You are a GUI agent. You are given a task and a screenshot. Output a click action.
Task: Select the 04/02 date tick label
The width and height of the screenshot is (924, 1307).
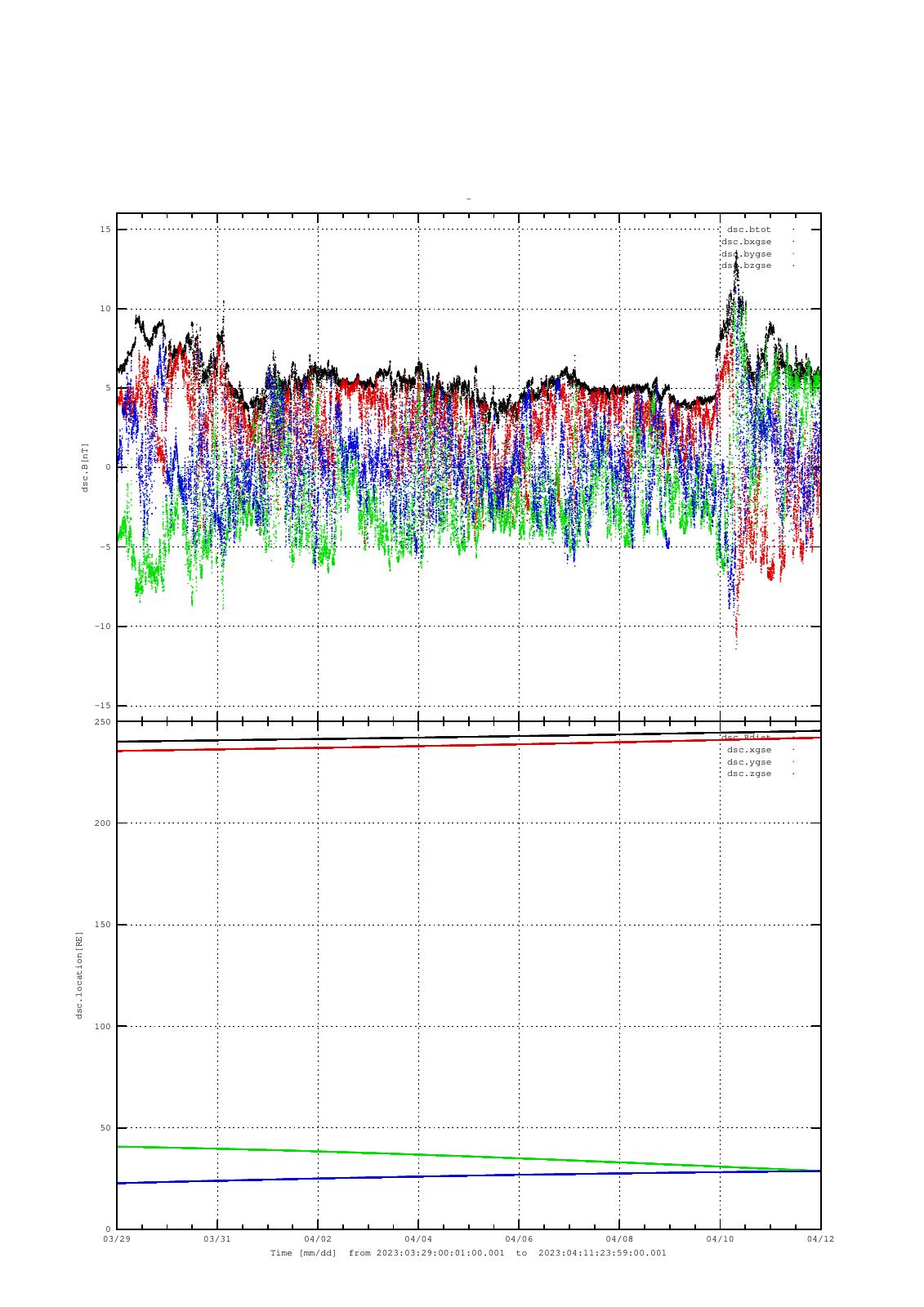tap(318, 1239)
